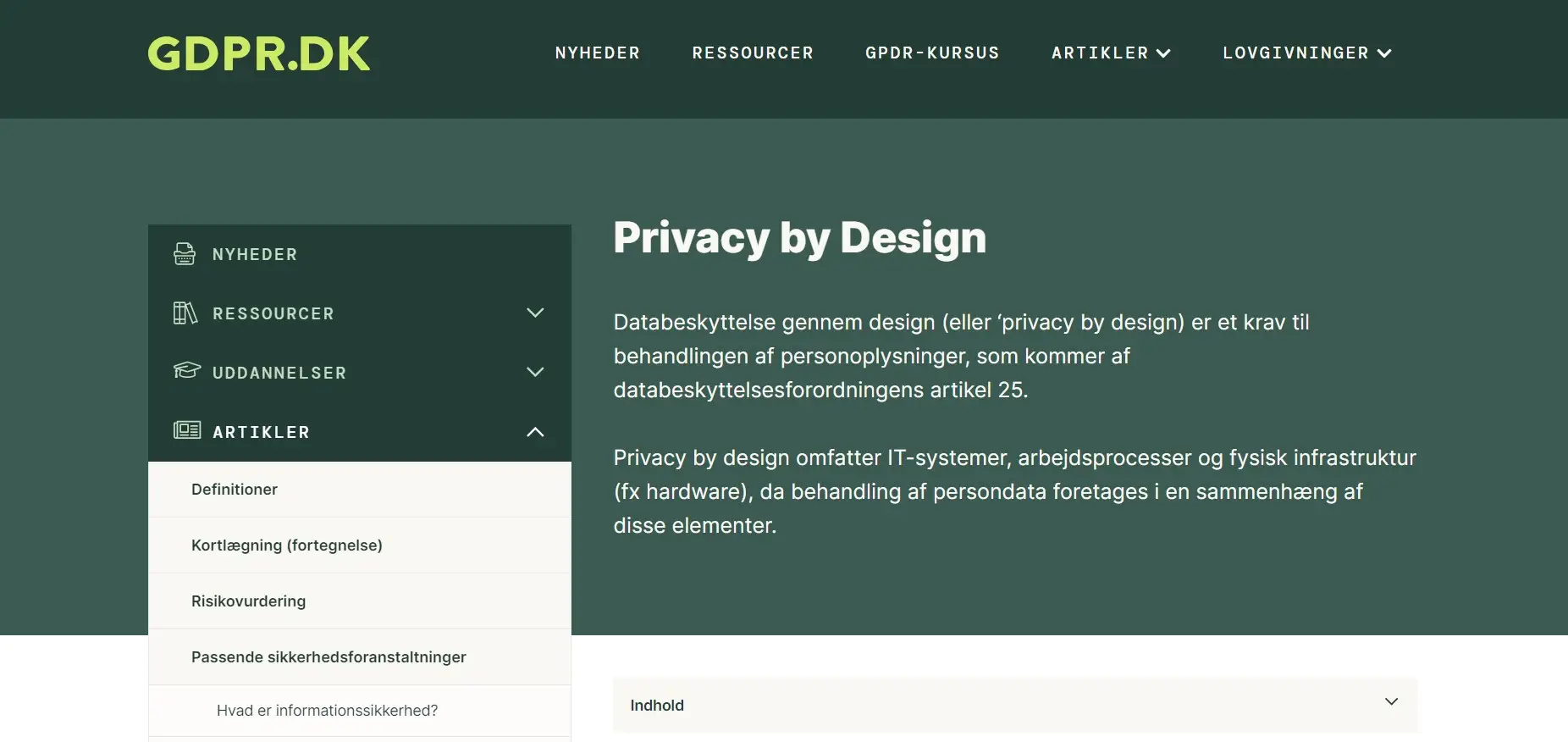Open the Definitioner article link
The height and width of the screenshot is (742, 1568).
[235, 489]
